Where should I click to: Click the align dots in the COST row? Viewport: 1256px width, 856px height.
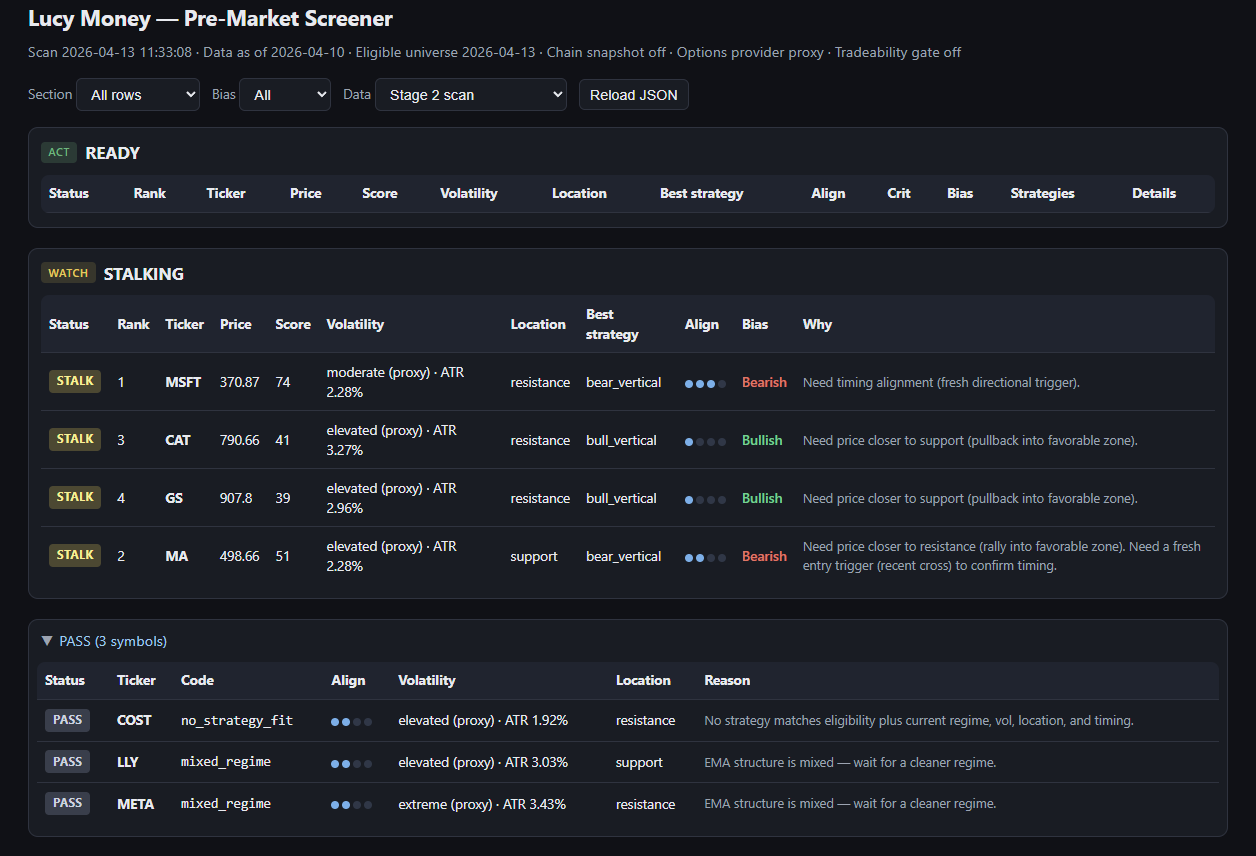tap(352, 721)
